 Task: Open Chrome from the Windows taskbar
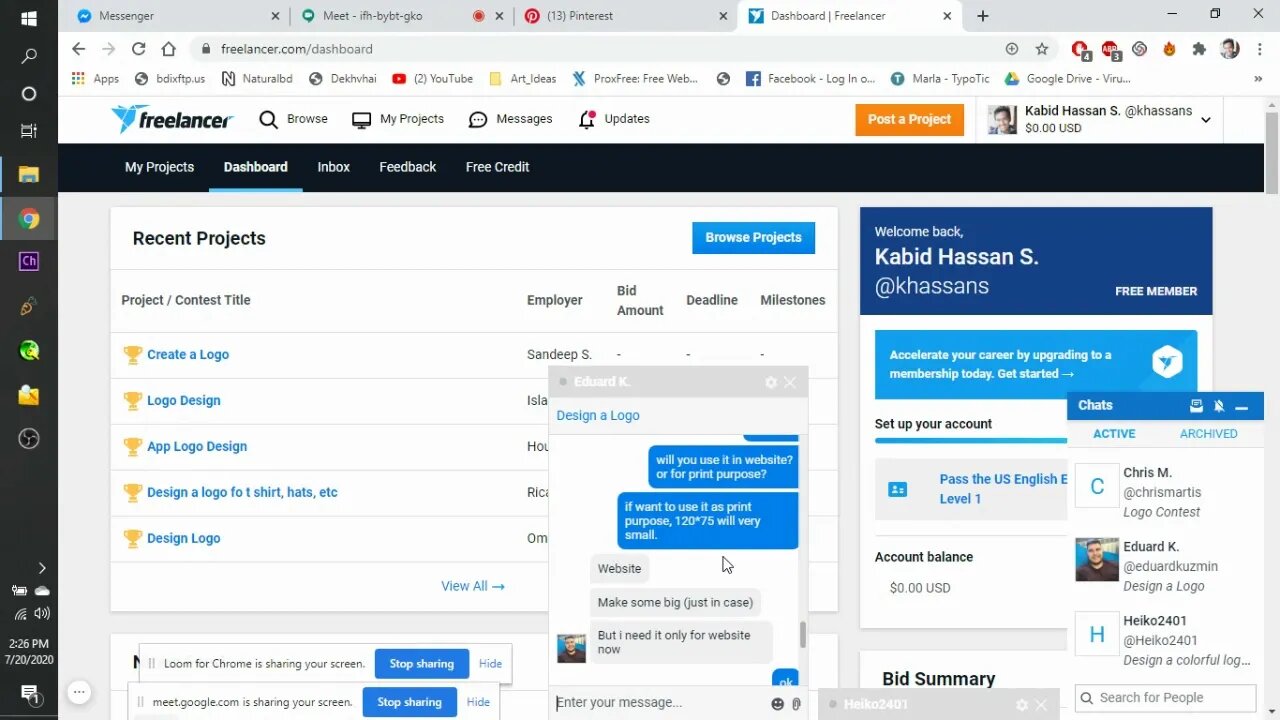tap(29, 219)
